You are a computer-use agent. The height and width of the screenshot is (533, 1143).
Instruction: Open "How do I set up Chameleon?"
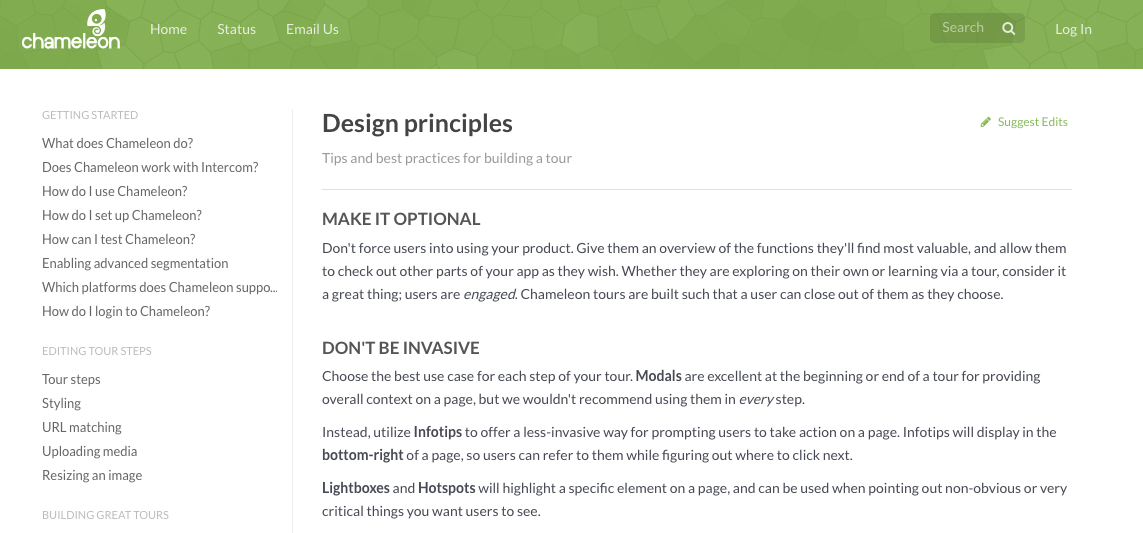122,215
